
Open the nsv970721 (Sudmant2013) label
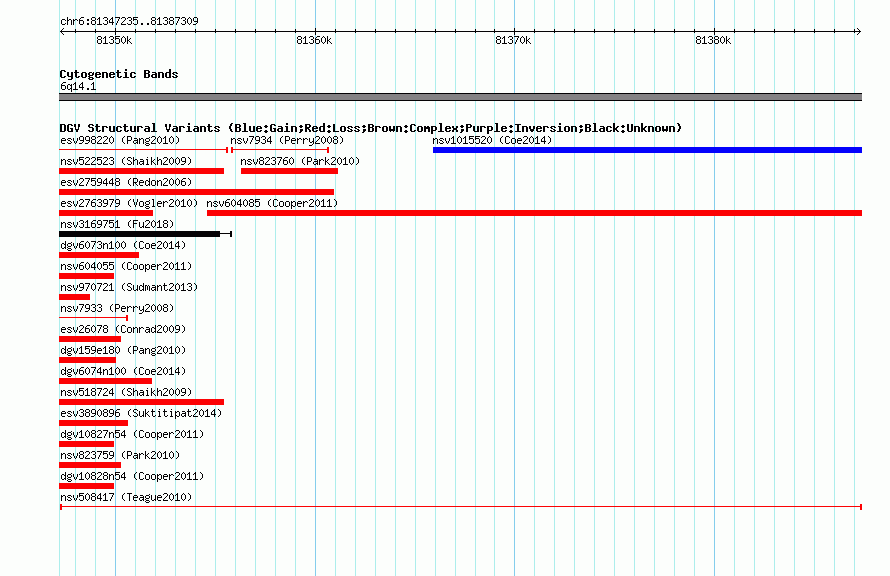point(129,287)
